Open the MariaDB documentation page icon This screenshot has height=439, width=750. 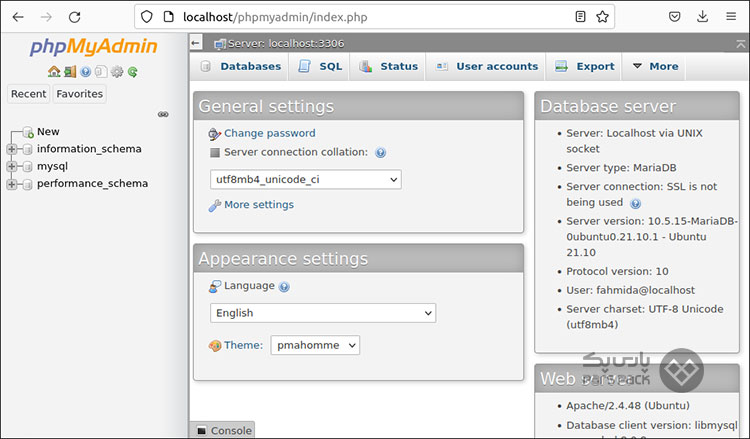(x=100, y=72)
